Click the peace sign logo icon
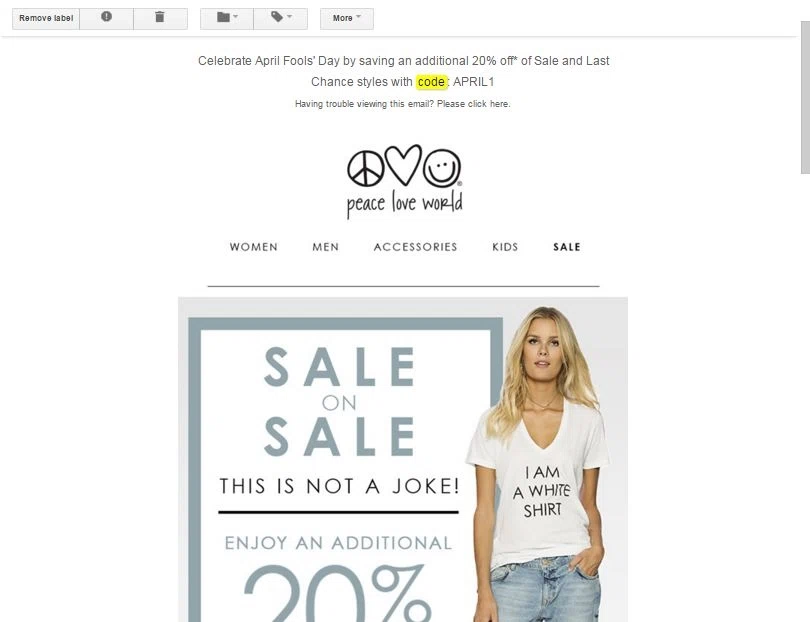 tap(365, 168)
